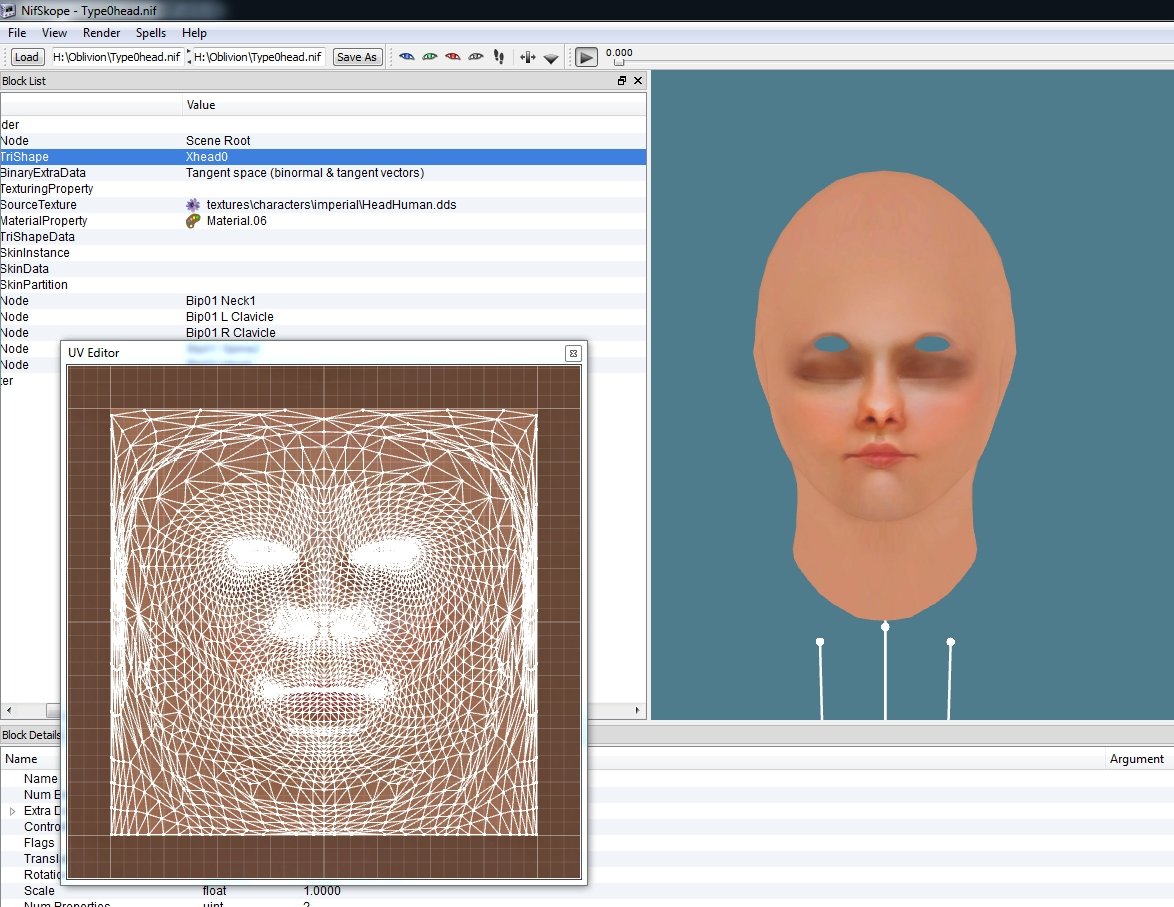Click the swap arrows between file paths
Viewport: 1174px width, 907px height.
pos(189,57)
